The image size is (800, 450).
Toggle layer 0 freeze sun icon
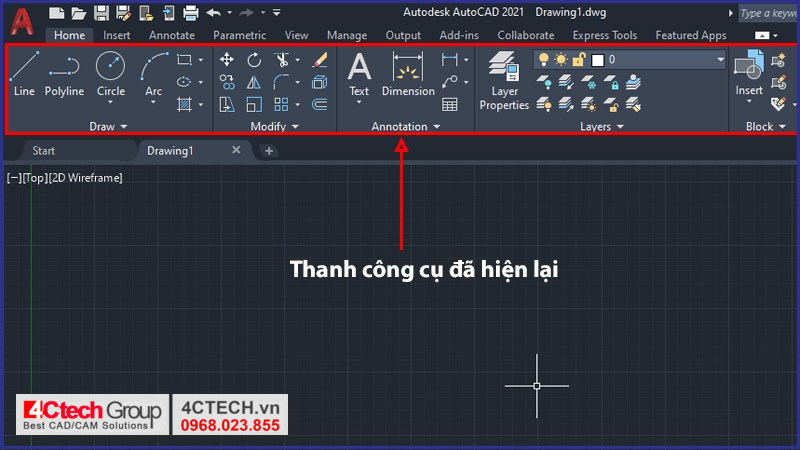coord(561,60)
